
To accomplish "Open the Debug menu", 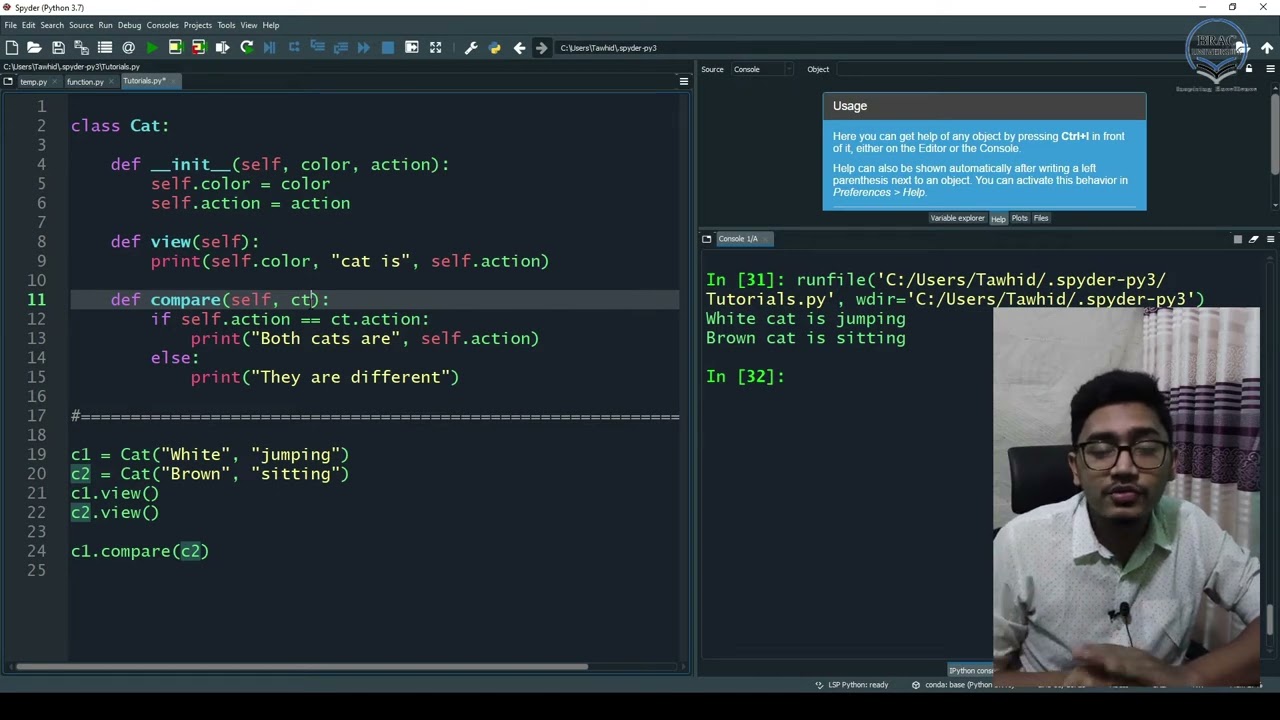I will pos(129,25).
